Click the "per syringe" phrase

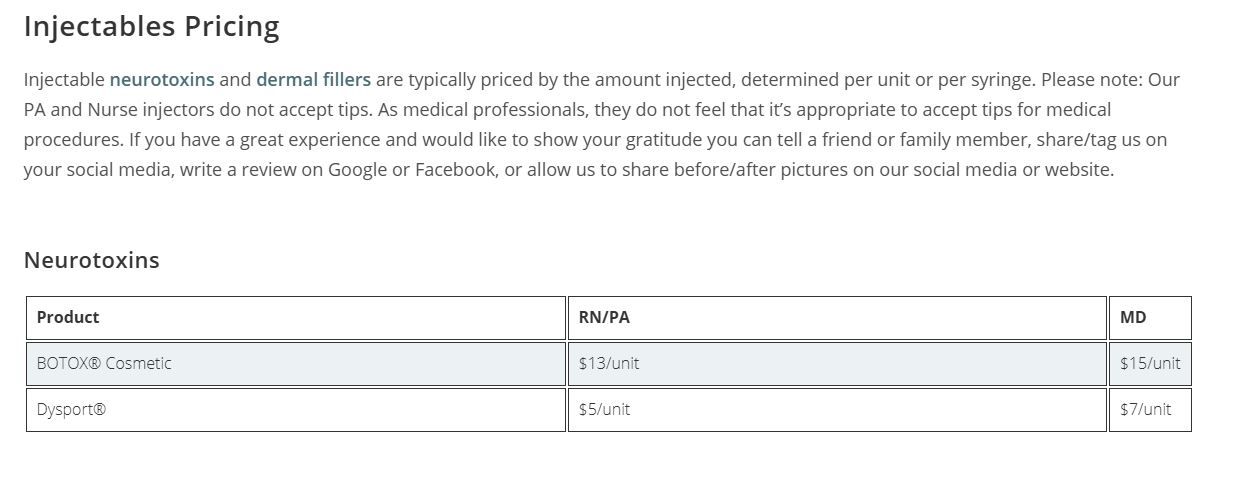coord(984,79)
